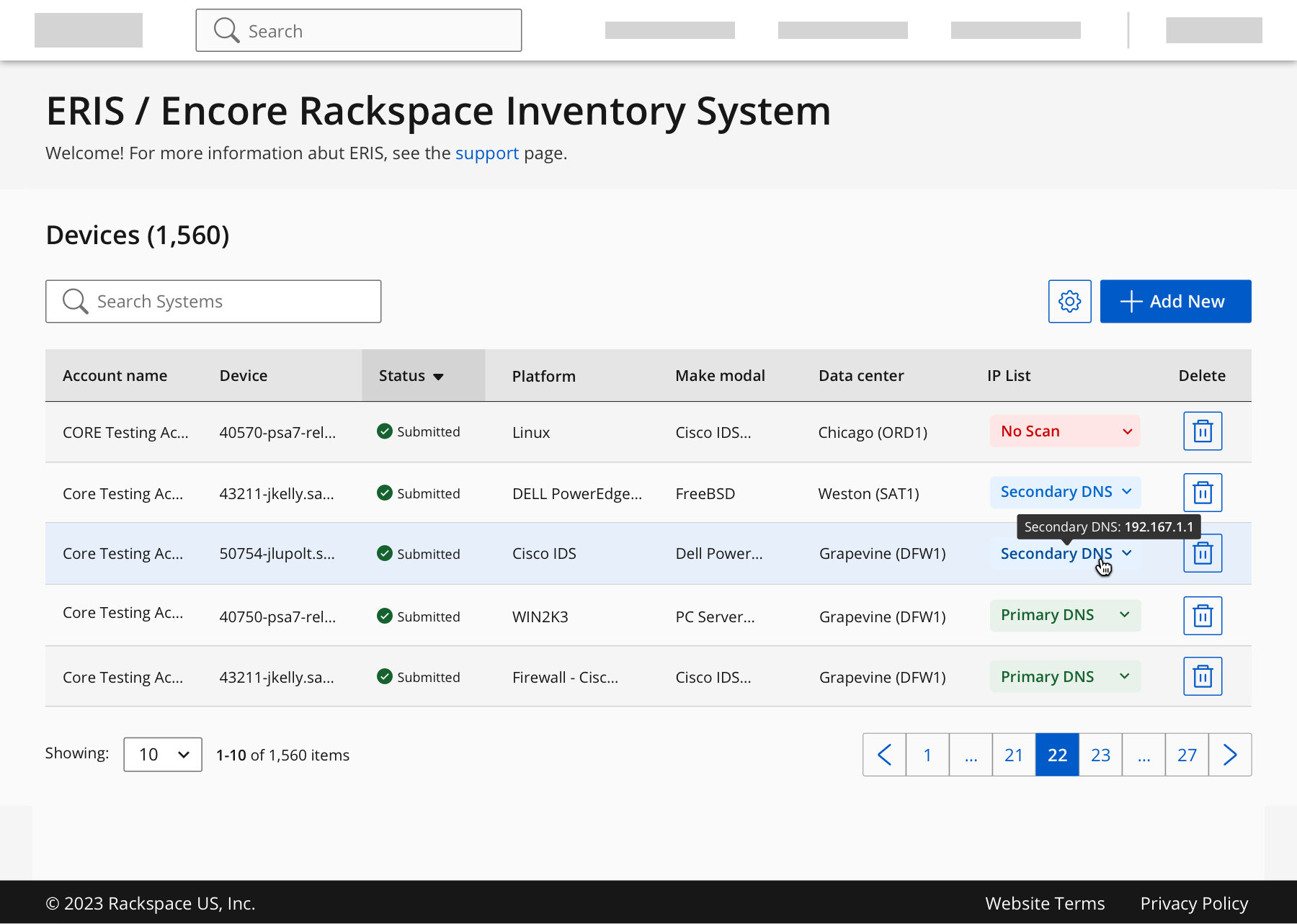Click trash icon for WIN2K3 row

coord(1203,616)
